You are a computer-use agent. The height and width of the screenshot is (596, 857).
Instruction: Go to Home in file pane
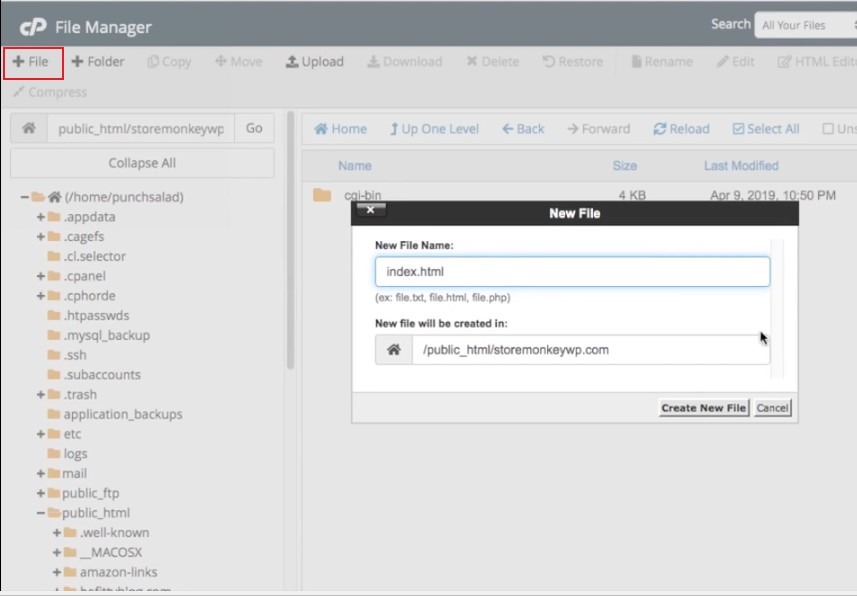(341, 129)
